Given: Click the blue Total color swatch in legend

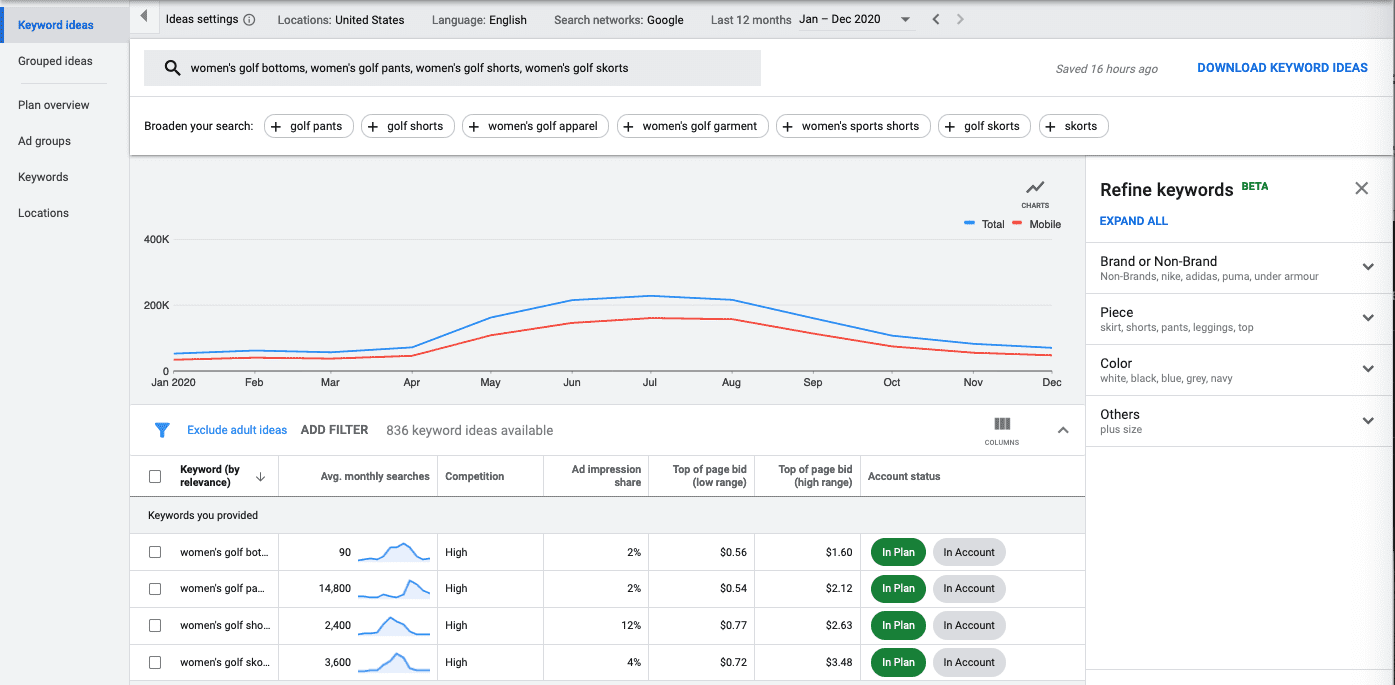Looking at the screenshot, I should tap(967, 224).
